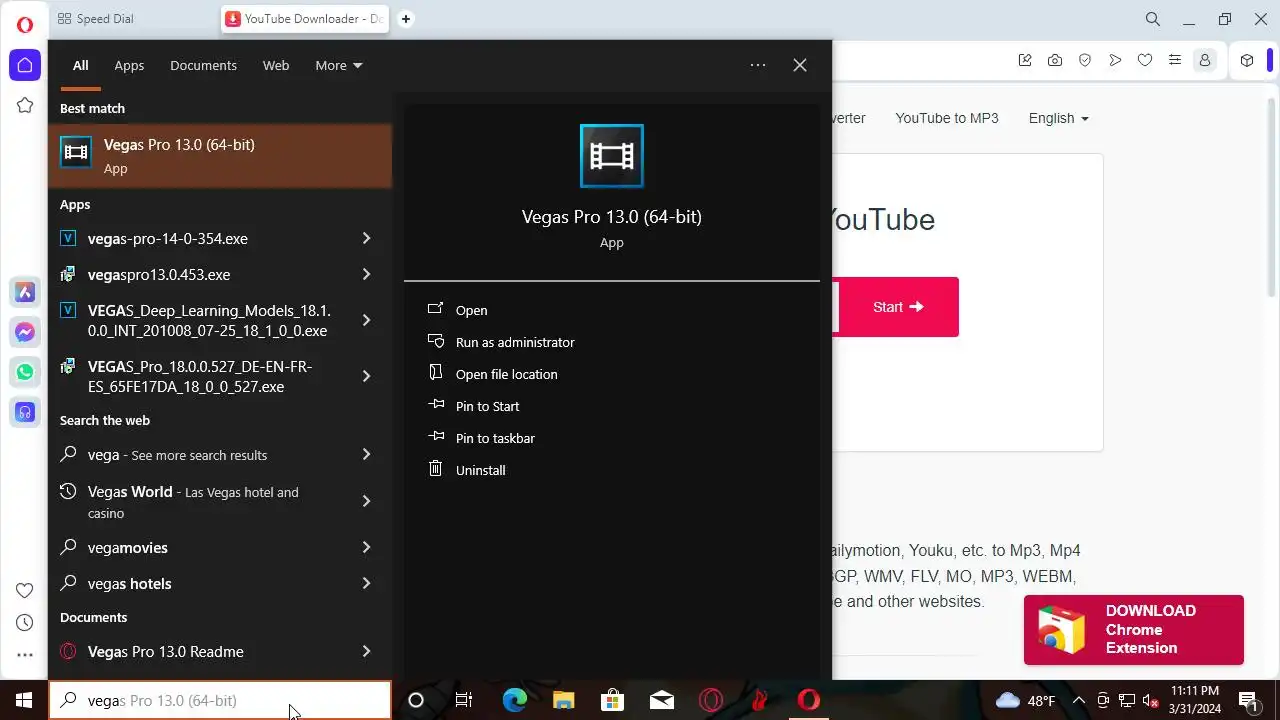Screen dimensions: 1280x720
Task: Open the Opera home sidebar icon
Action: click(25, 65)
